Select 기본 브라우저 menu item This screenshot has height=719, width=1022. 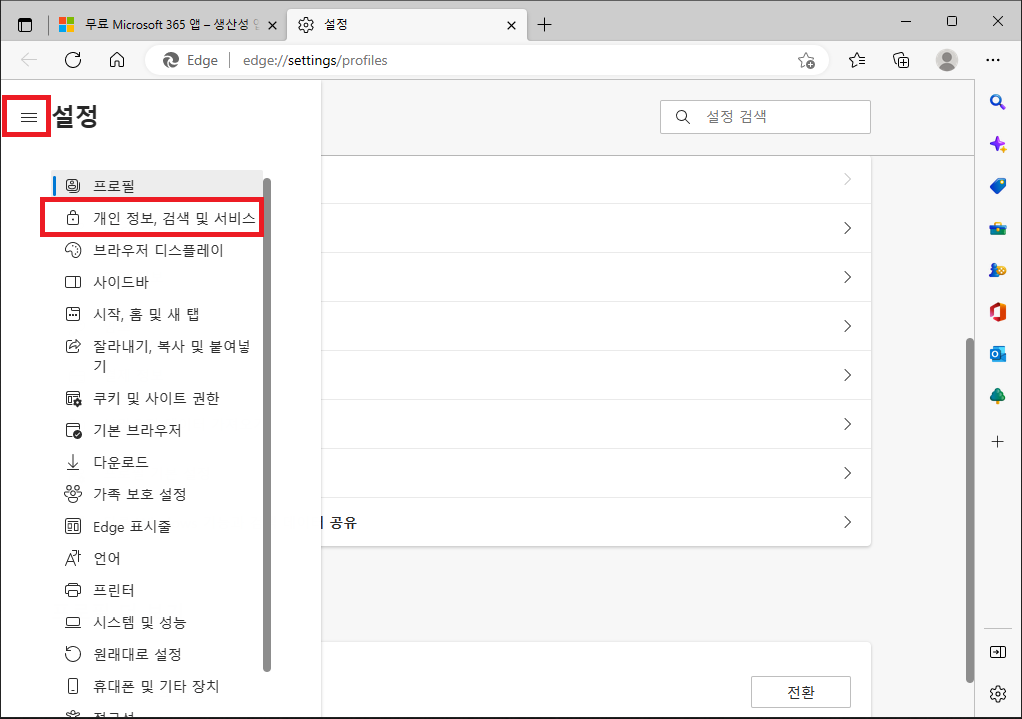coord(157,430)
